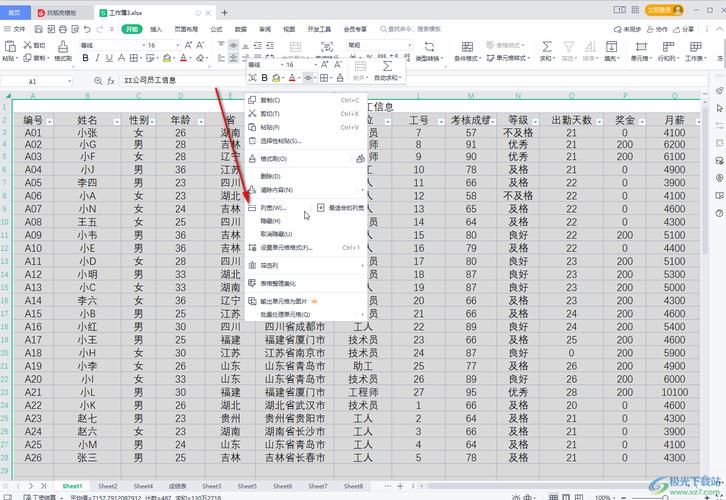This screenshot has height=500, width=726.
Task: Click the find command search field
Action: click(410, 29)
